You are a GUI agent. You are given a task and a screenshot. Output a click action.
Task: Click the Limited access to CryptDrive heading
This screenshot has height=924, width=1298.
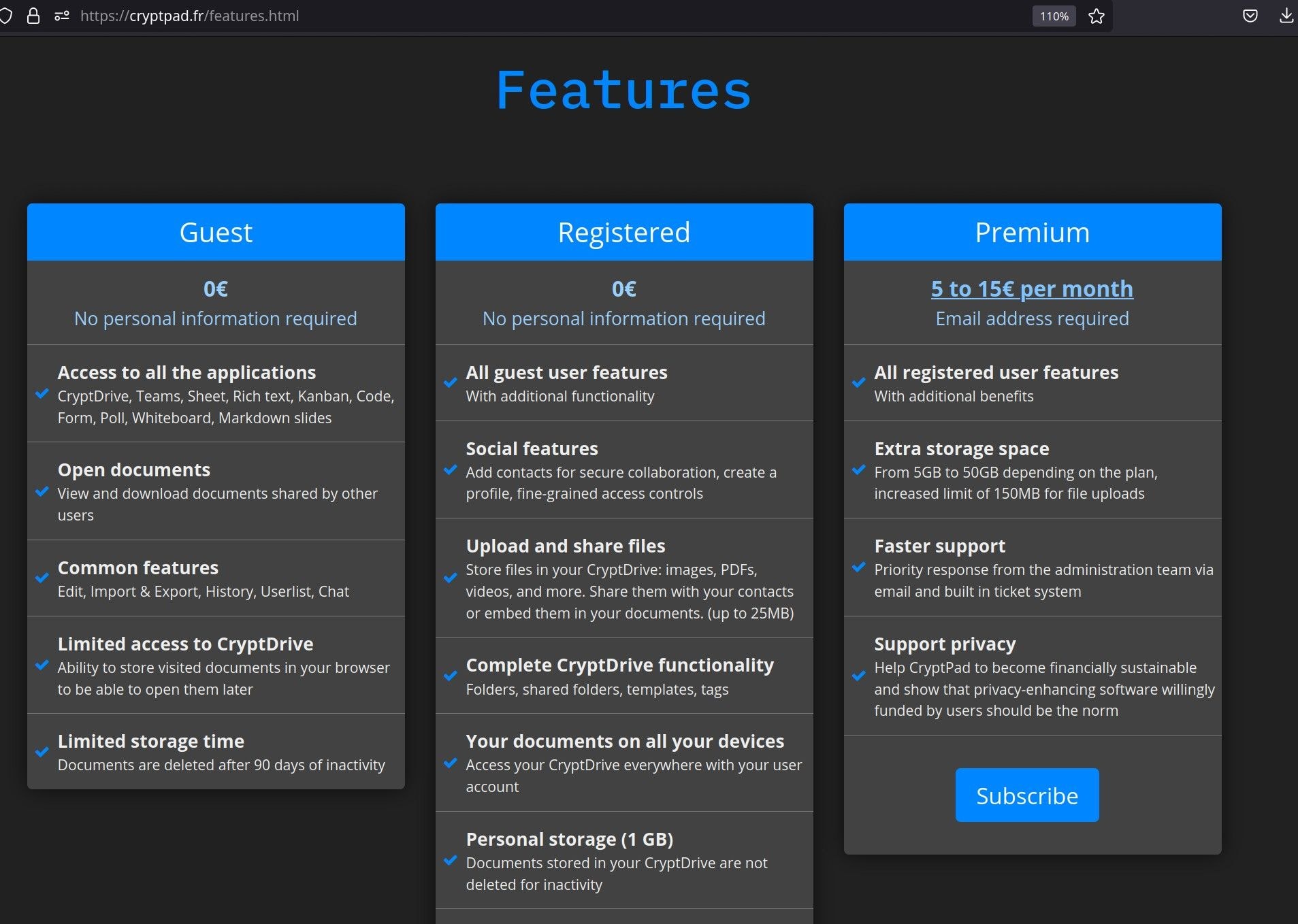point(186,644)
